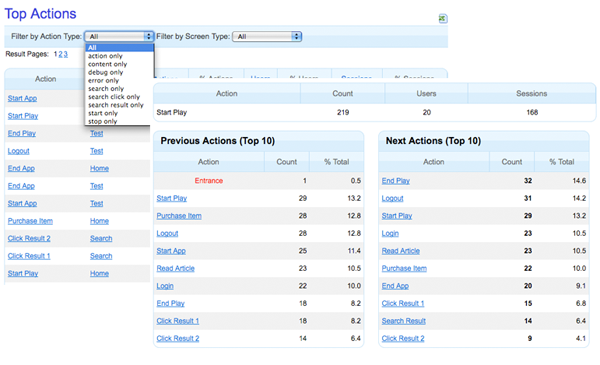Viewport: 600px width, 365px height.
Task: Open Logout in Next Actions list
Action: pyautogui.click(x=393, y=198)
